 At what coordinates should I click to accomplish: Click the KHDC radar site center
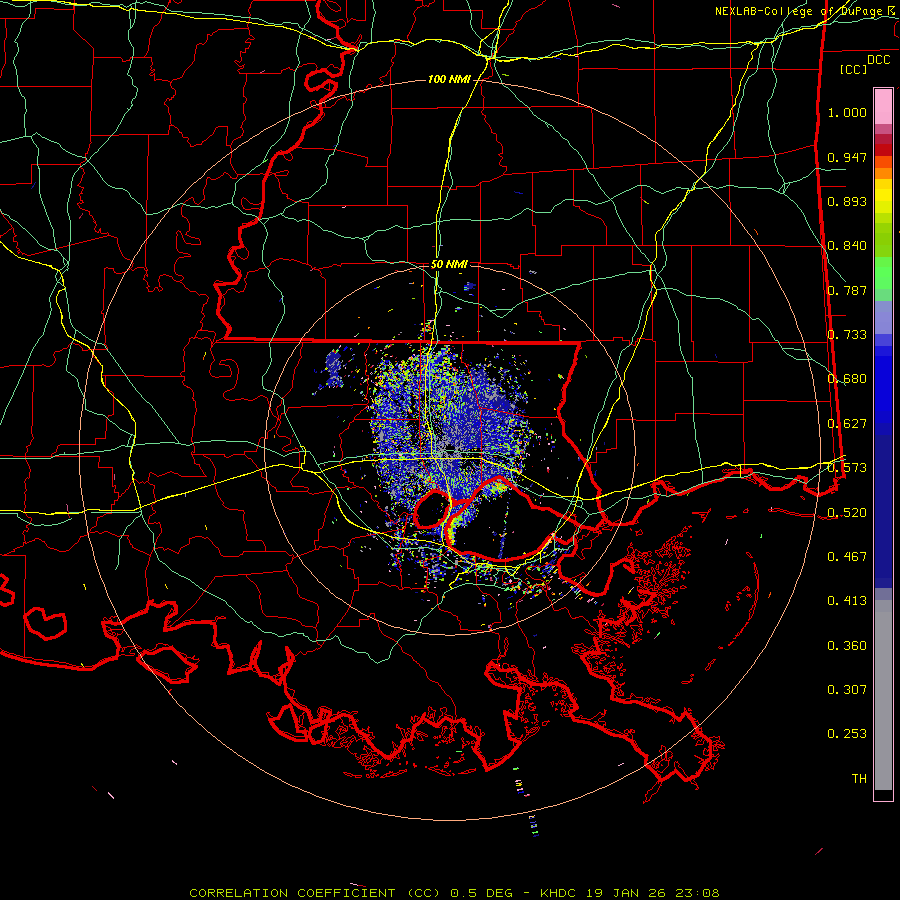tap(451, 447)
